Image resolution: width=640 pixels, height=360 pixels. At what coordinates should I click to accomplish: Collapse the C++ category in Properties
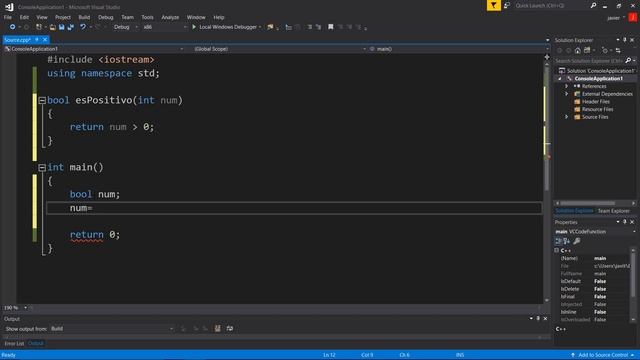[557, 250]
